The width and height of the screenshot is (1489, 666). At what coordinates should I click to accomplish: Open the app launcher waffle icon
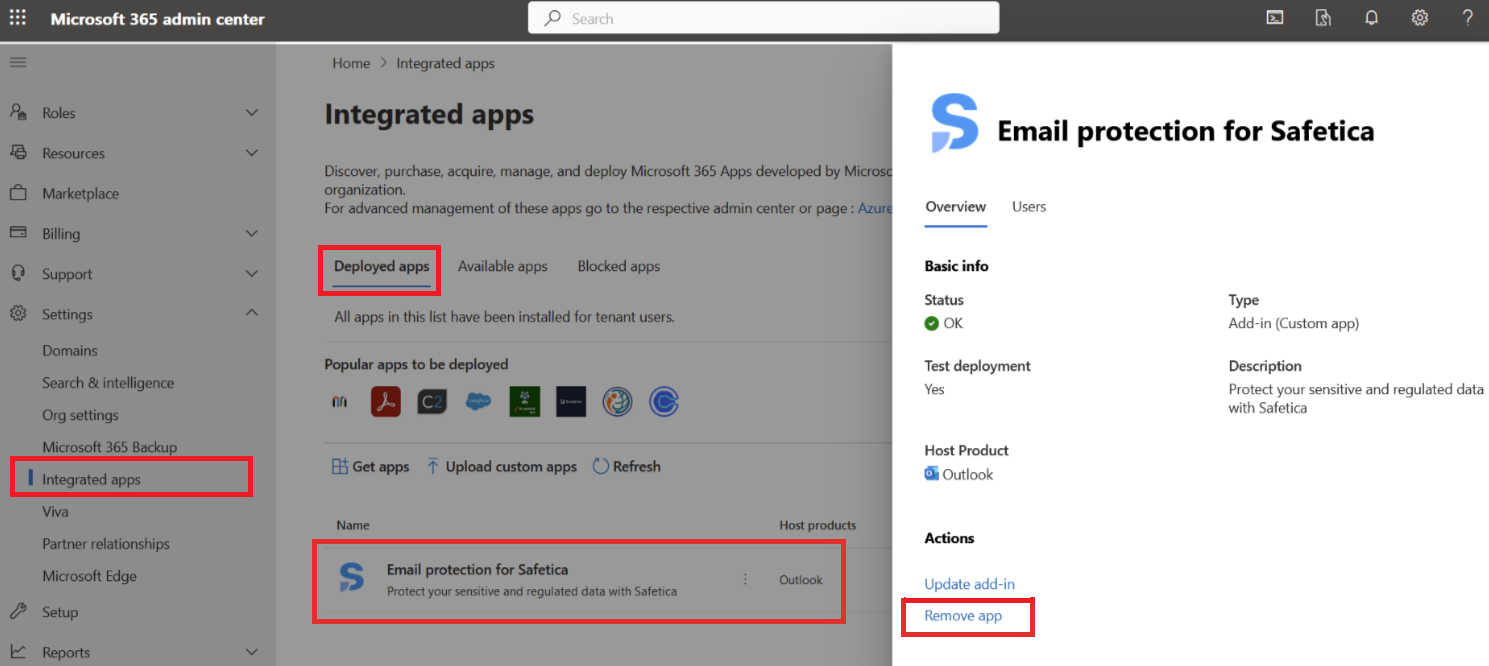(x=18, y=18)
